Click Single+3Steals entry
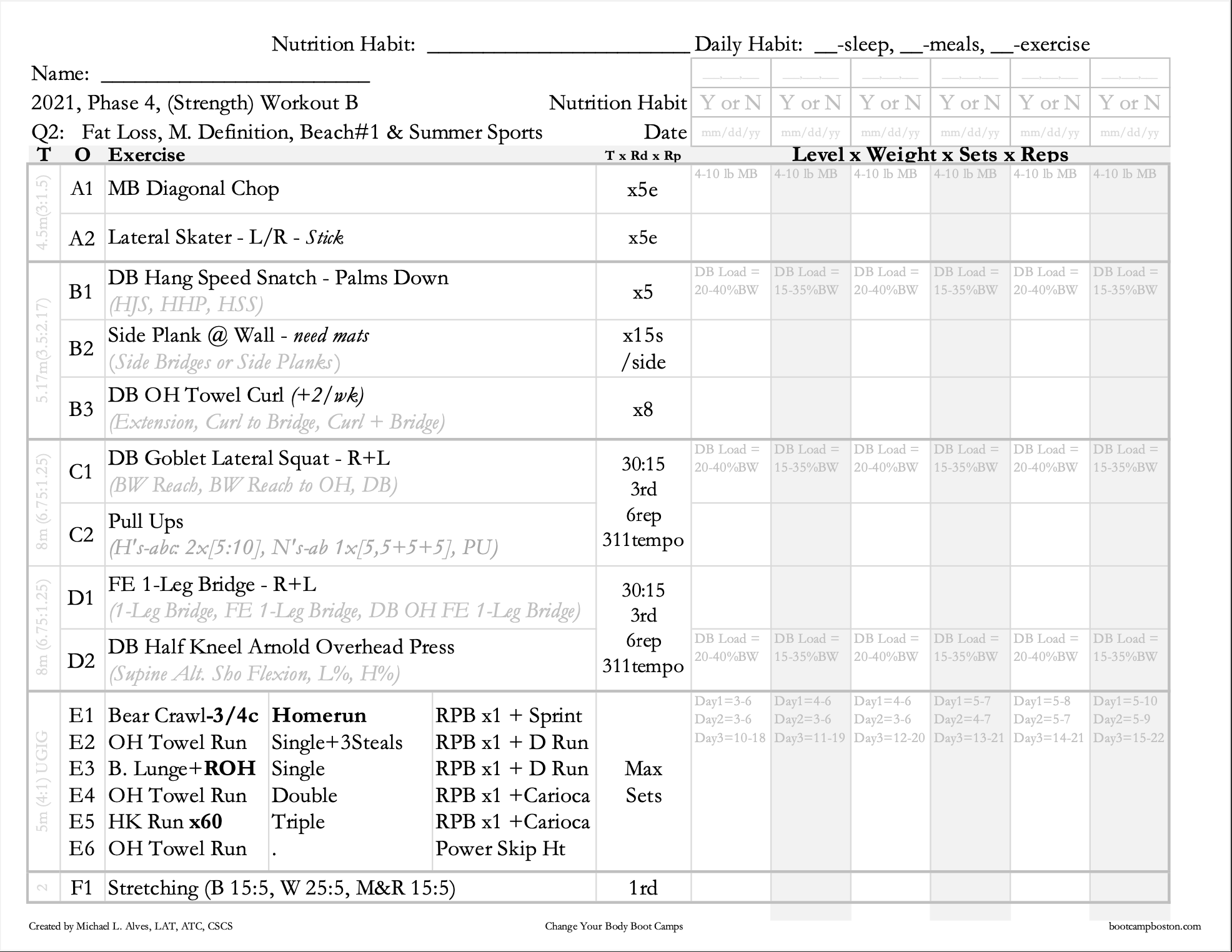The image size is (1232, 952). (337, 743)
